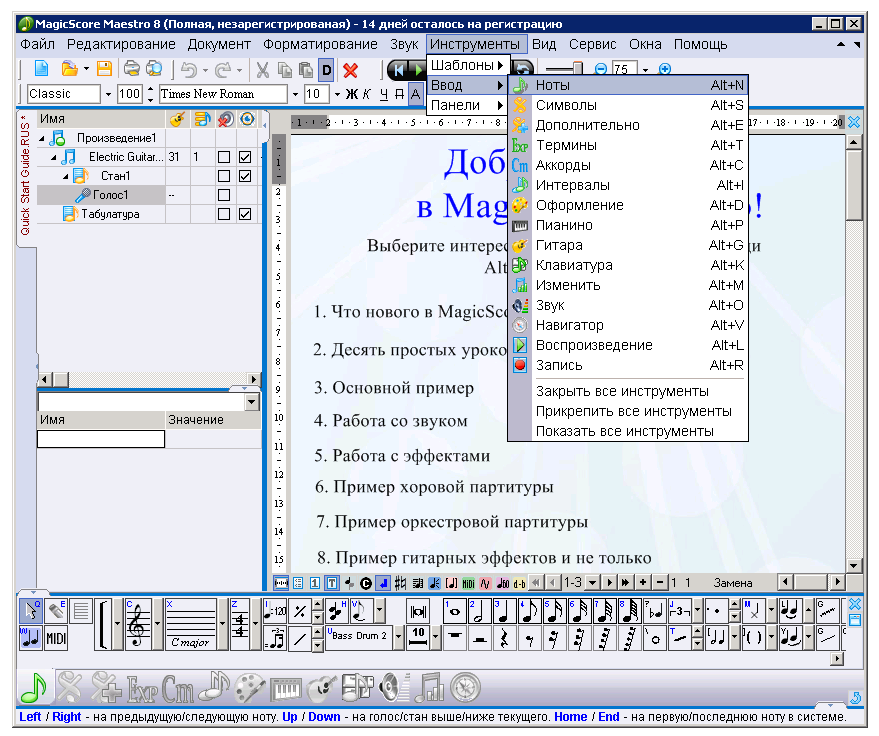Select the quarter rest symbol
The image size is (879, 736).
pyautogui.click(x=504, y=638)
